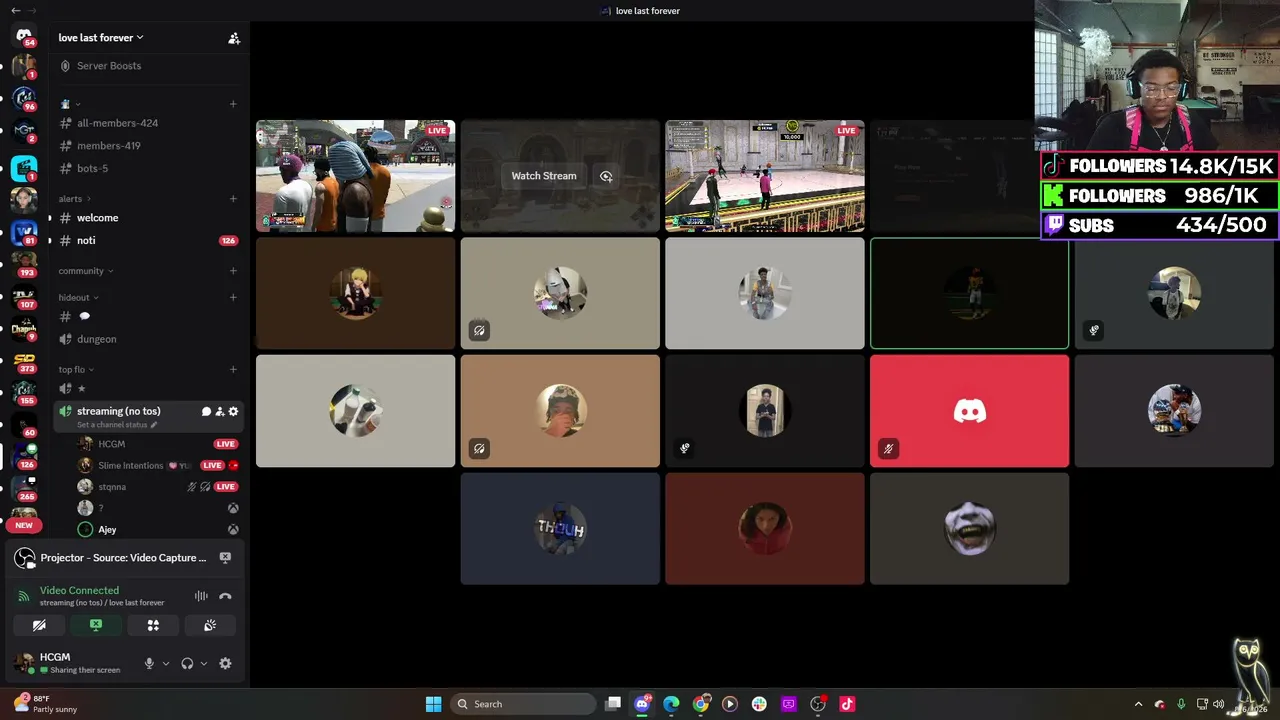Select the red Discord-logo participant tile
Image resolution: width=1280 pixels, height=720 pixels.
click(969, 411)
